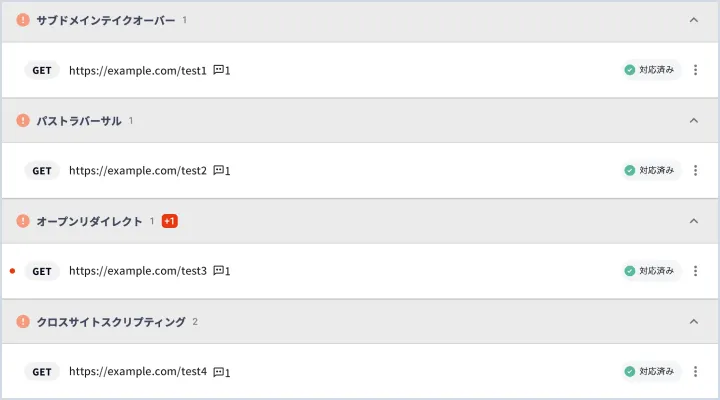Click warning icon beside サブドメインテイクオーバー
Viewport: 720px width, 400px height.
(x=23, y=20)
